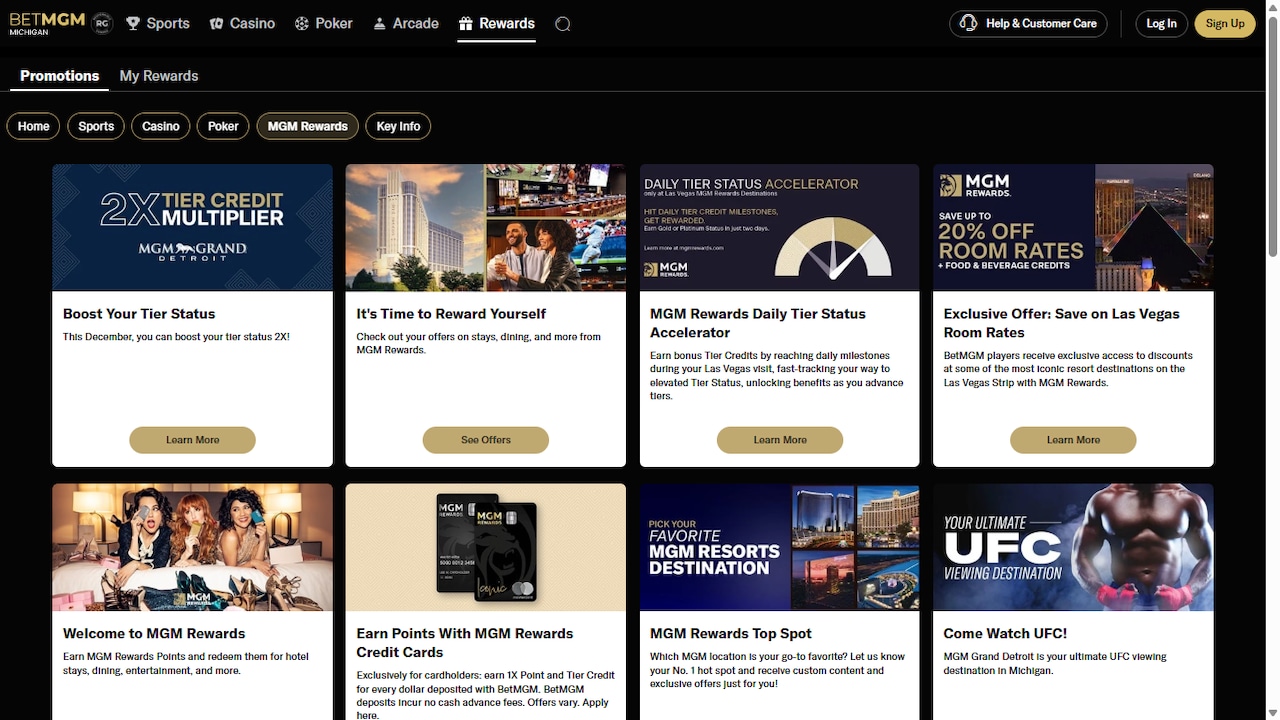
Task: Open search with the magnifying glass icon
Action: pos(562,23)
